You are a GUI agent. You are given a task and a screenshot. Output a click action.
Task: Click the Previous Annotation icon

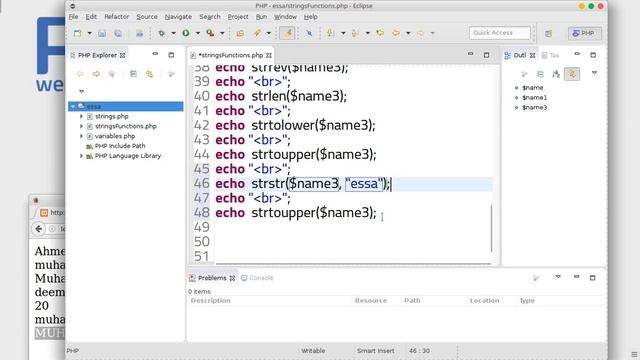356,33
